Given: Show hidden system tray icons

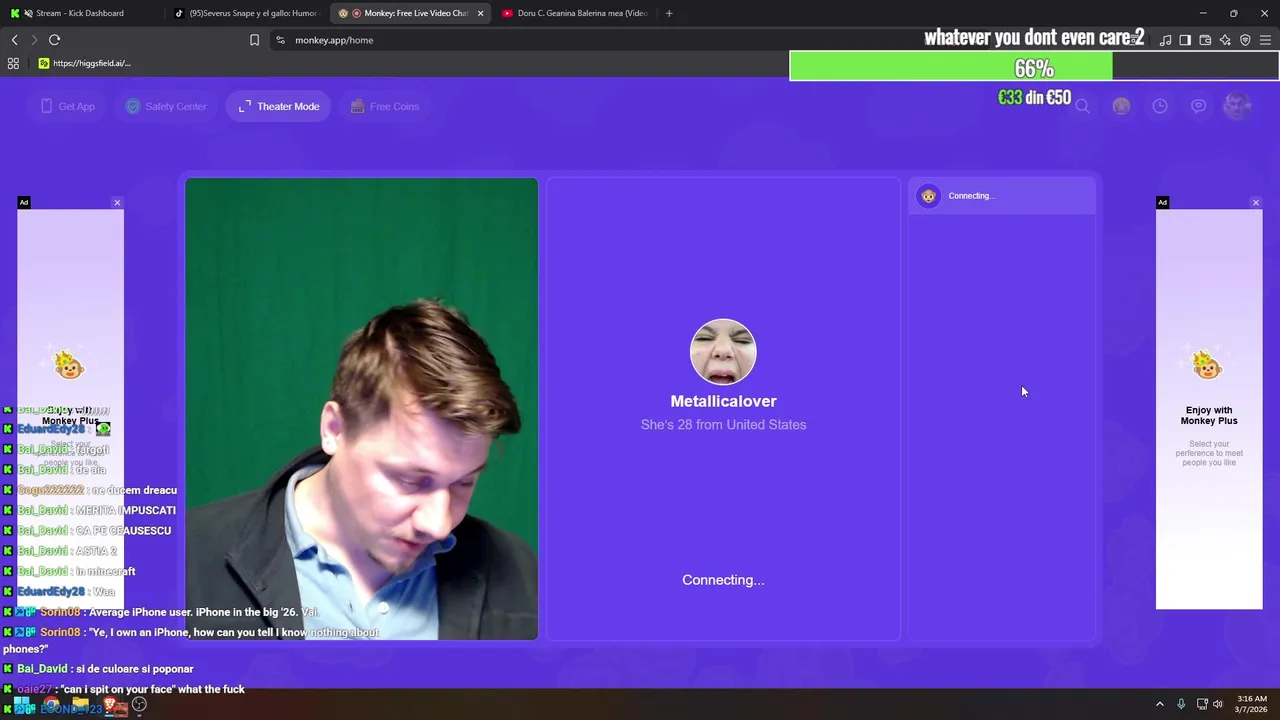Looking at the screenshot, I should pyautogui.click(x=1160, y=704).
